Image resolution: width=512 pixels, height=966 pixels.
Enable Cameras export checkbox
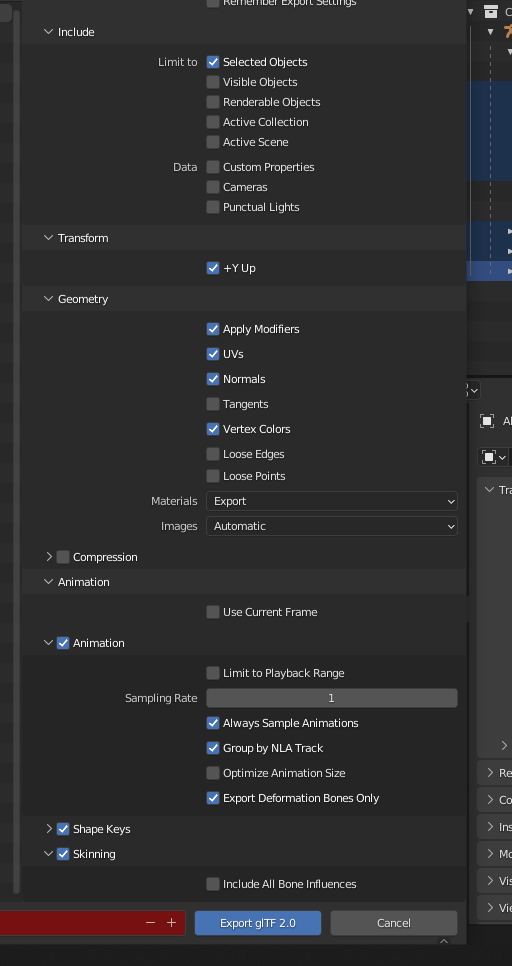(x=213, y=187)
